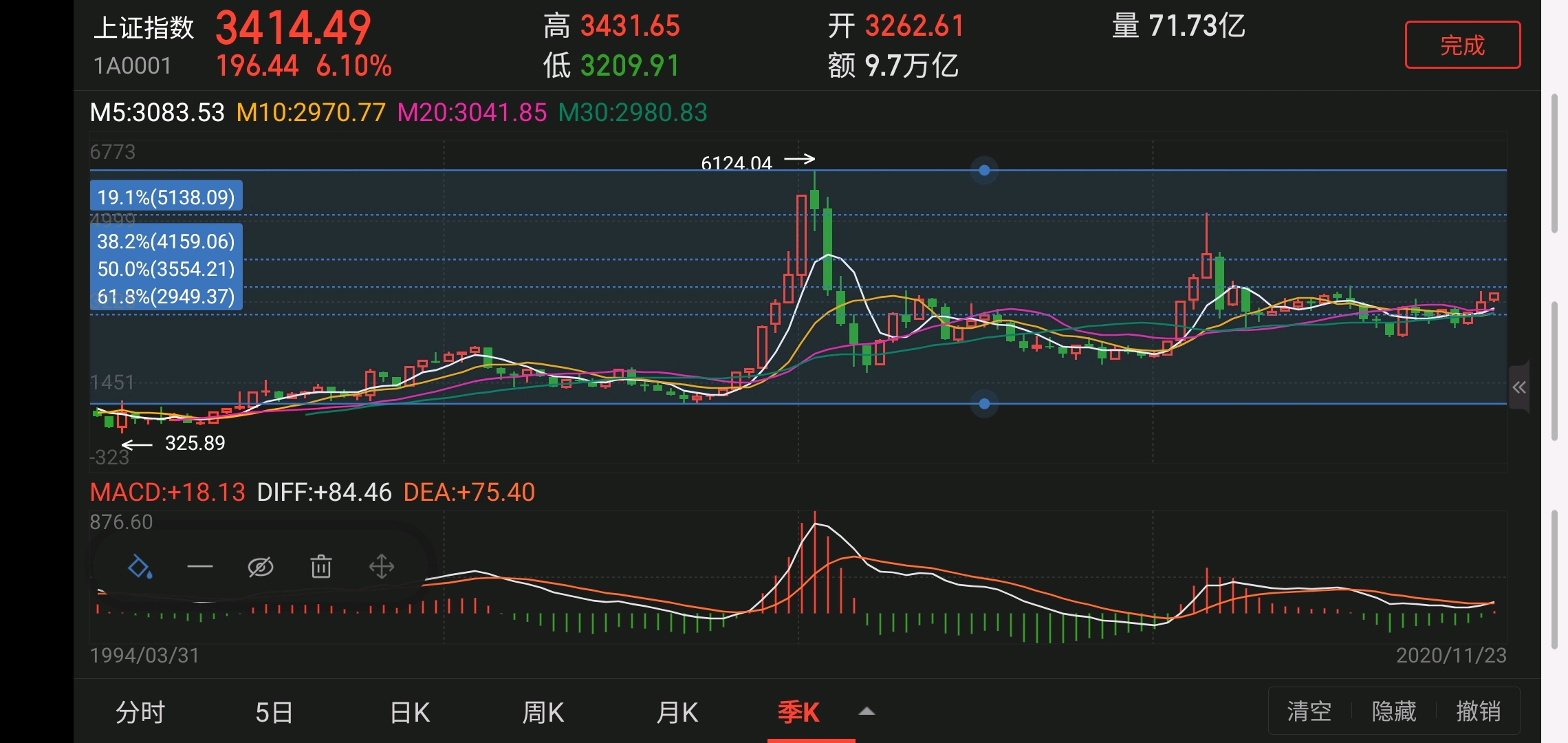1568x743 pixels.
Task: Expand side panel with double chevron
Action: tap(1519, 387)
